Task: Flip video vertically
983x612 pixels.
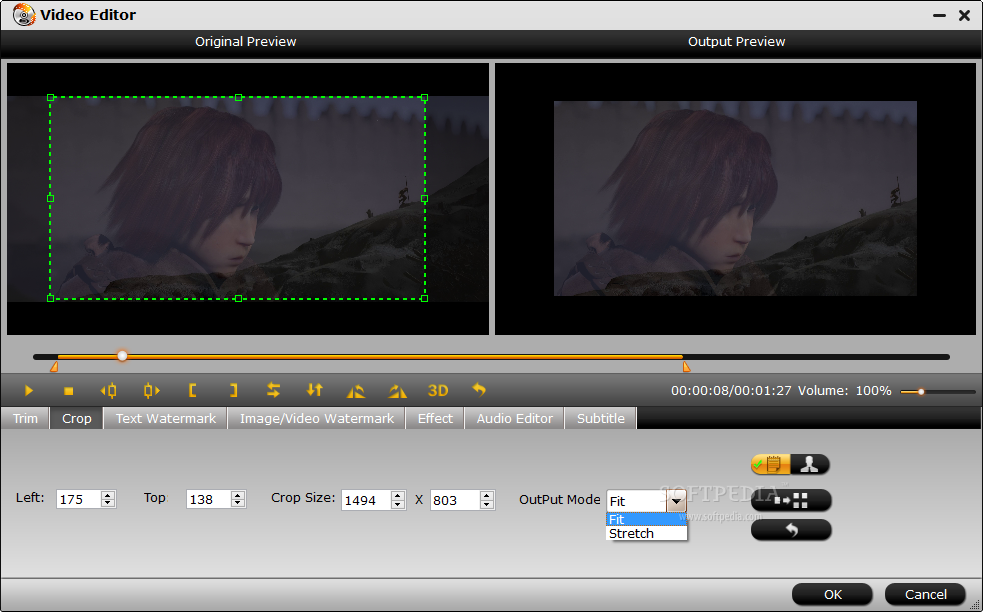Action: (x=315, y=391)
